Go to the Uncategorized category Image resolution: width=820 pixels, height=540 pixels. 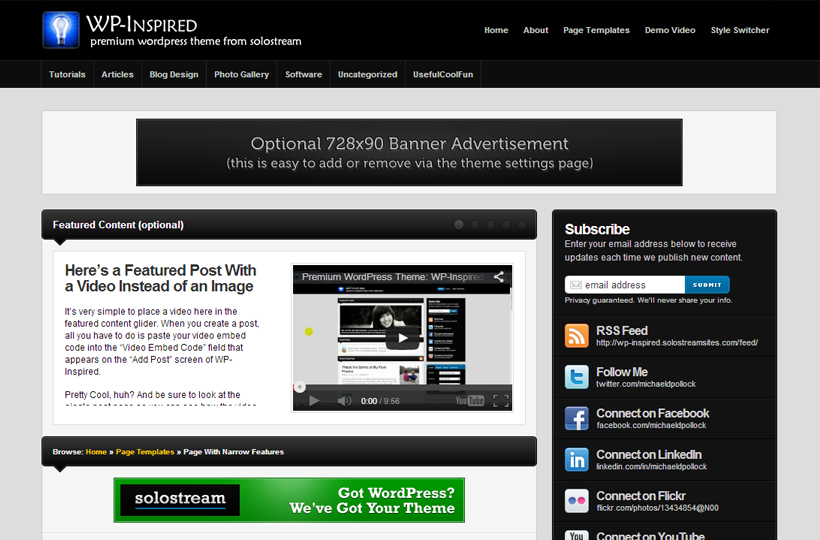coord(368,74)
